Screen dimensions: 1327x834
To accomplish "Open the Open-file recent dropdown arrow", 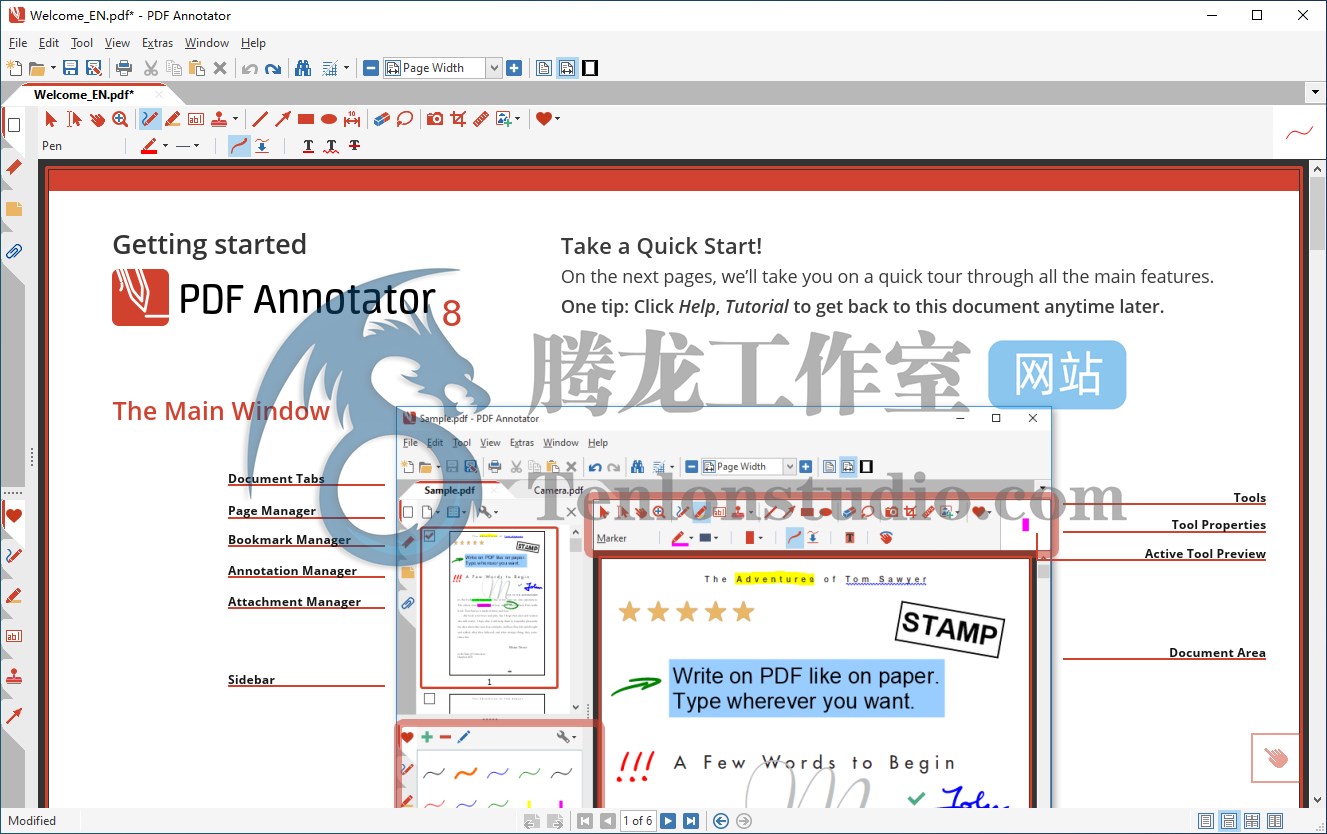I will click(x=53, y=68).
